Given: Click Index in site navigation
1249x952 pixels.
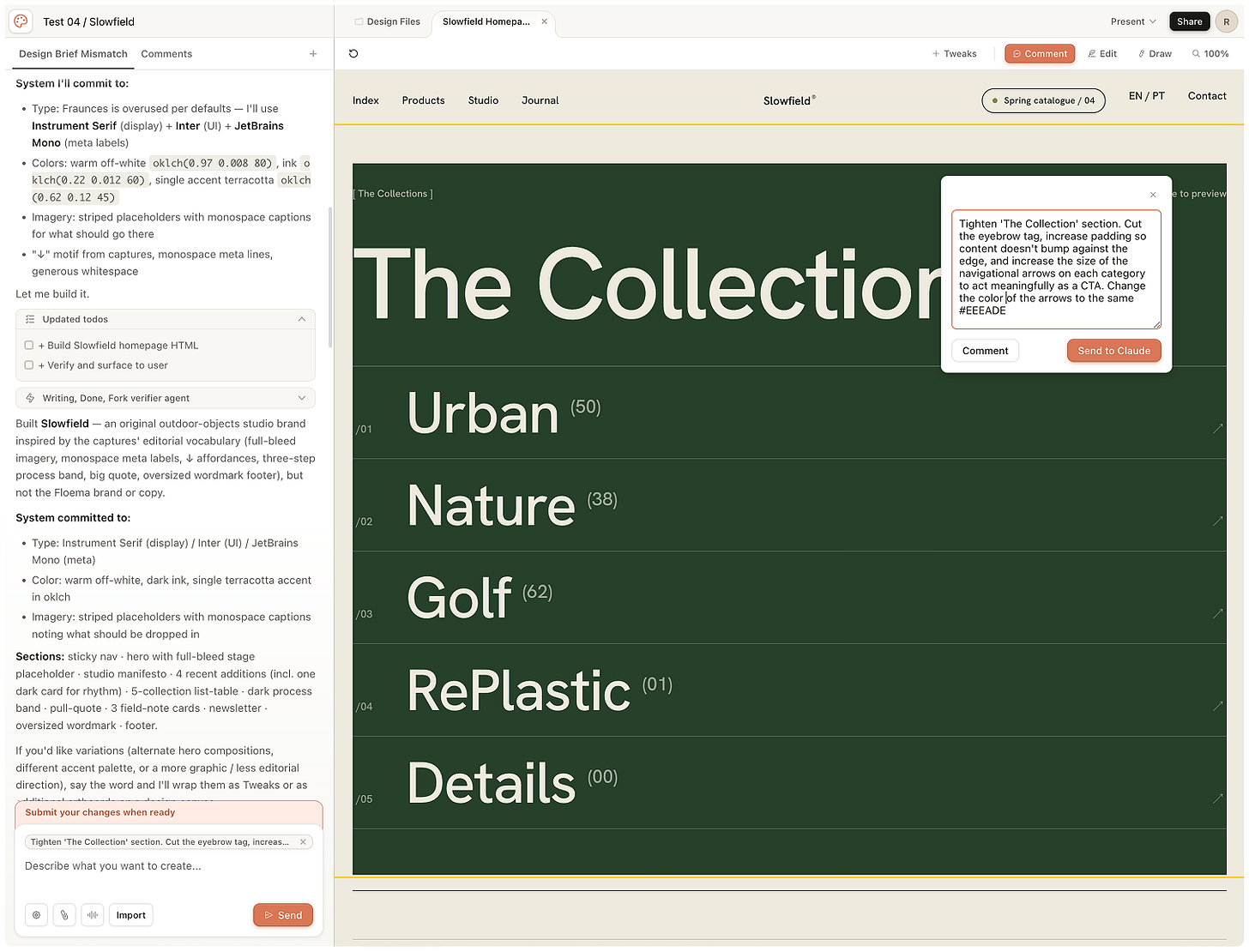Looking at the screenshot, I should pyautogui.click(x=365, y=100).
